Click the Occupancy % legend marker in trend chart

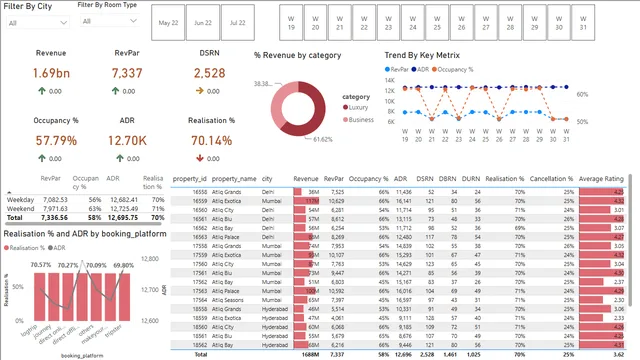pos(434,69)
